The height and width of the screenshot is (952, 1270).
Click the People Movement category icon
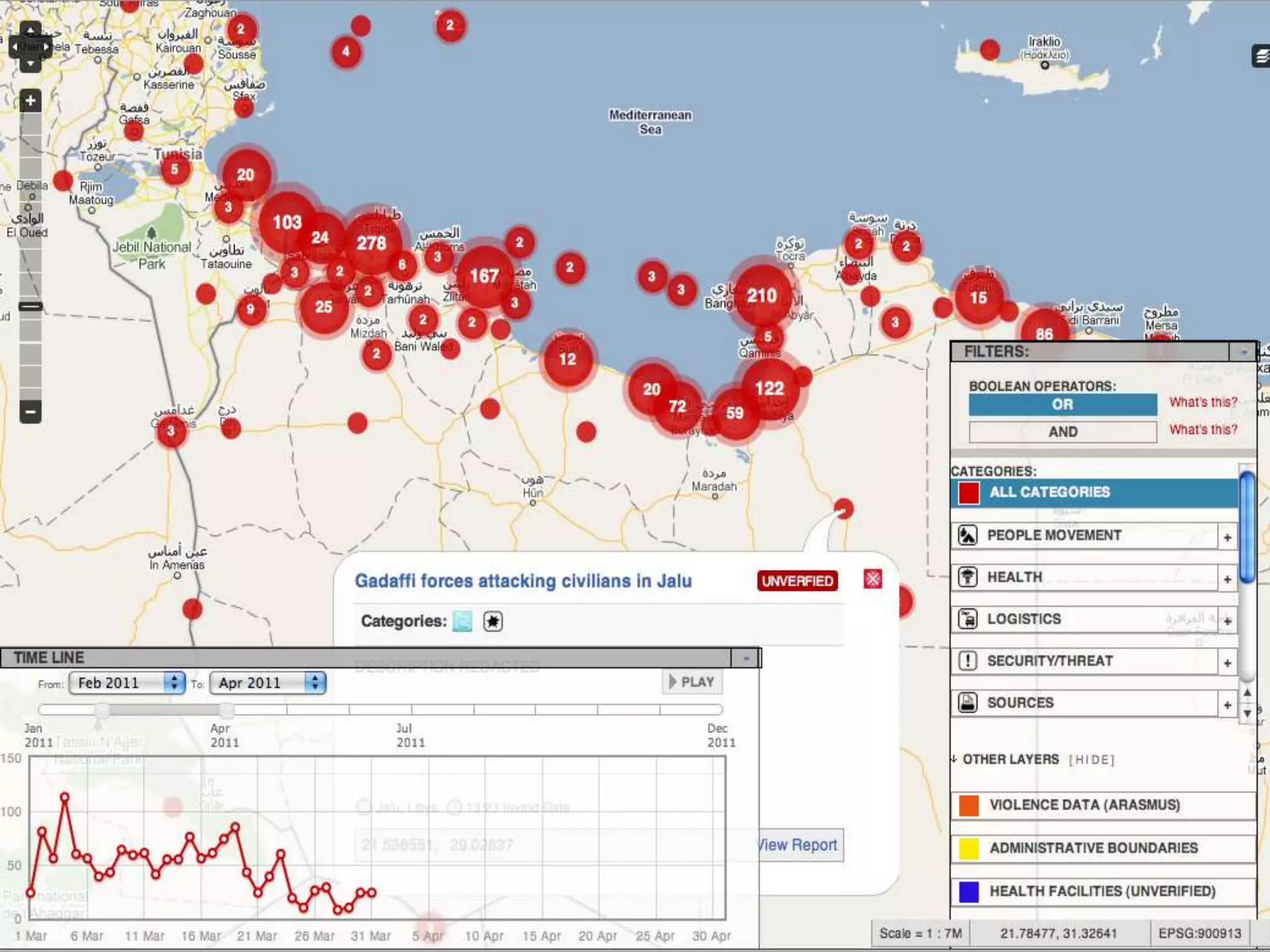tap(967, 535)
